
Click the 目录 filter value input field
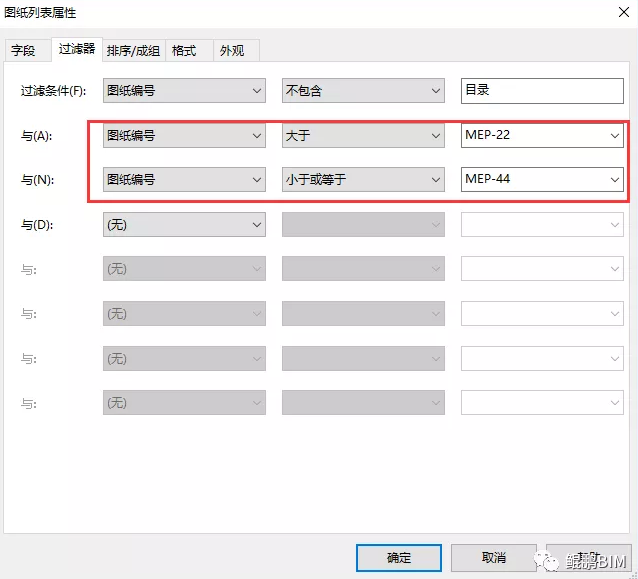[x=541, y=90]
